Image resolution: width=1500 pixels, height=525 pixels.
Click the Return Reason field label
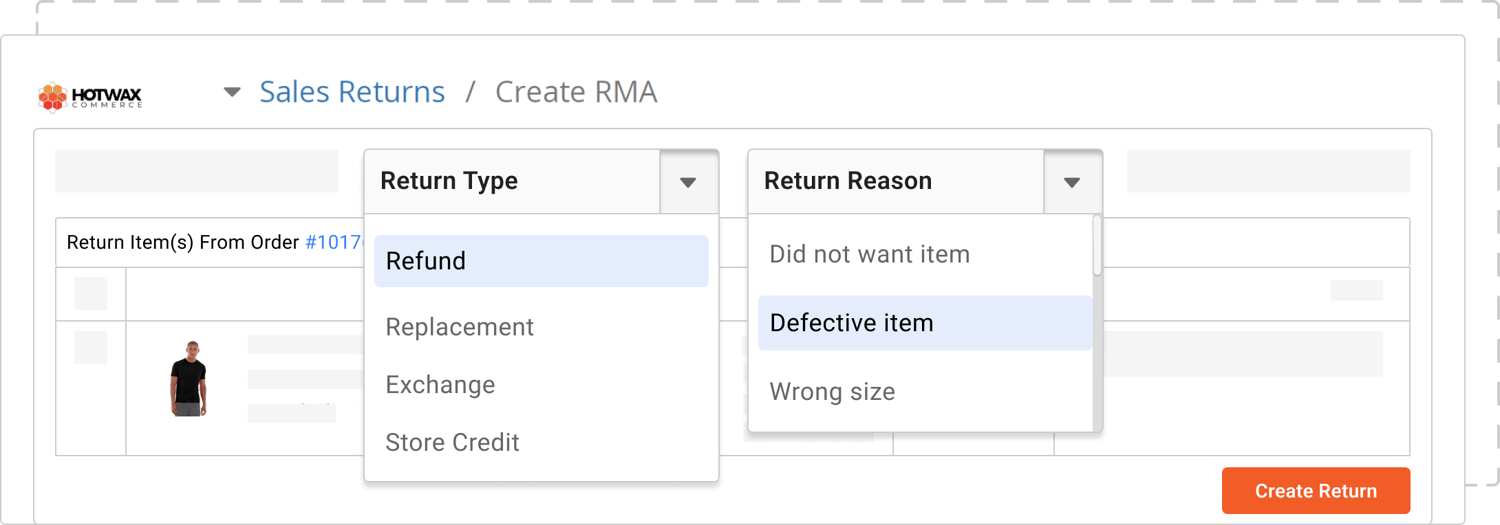coord(848,181)
